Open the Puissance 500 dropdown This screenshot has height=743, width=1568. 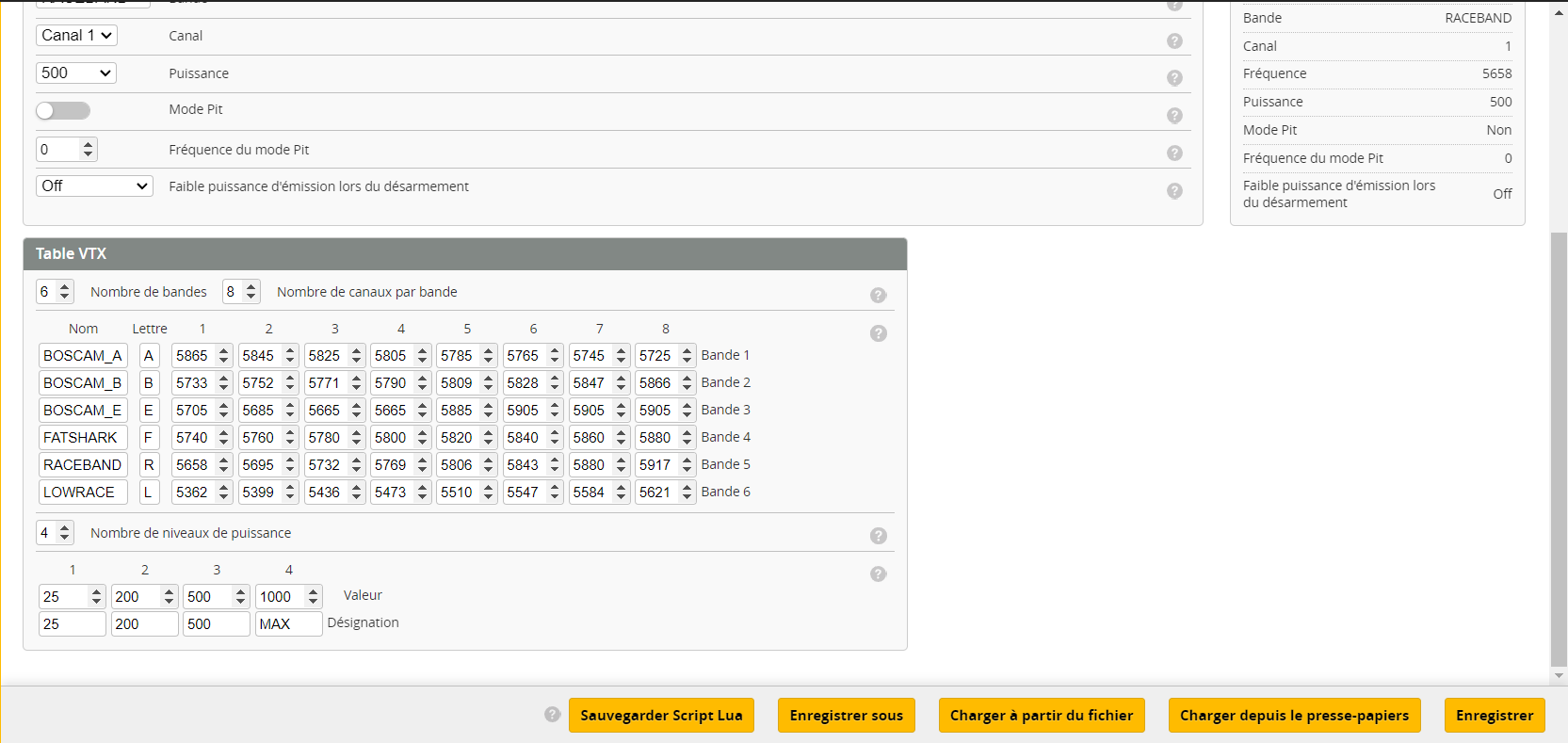pos(76,73)
